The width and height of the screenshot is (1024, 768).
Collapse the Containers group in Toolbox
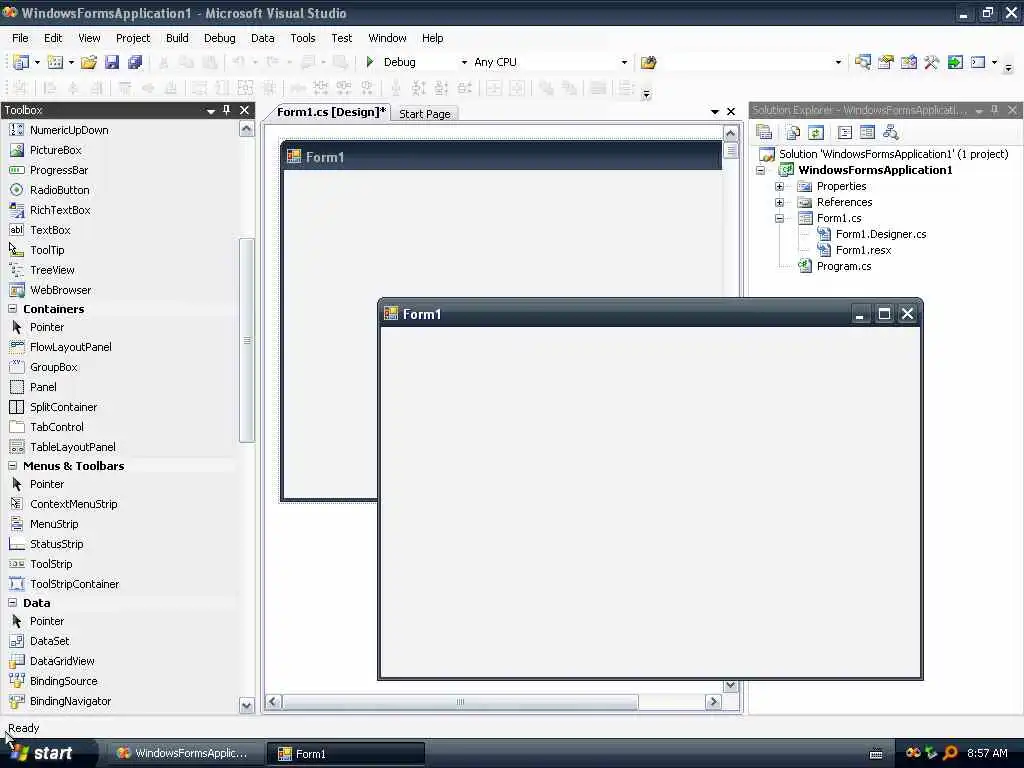12,308
